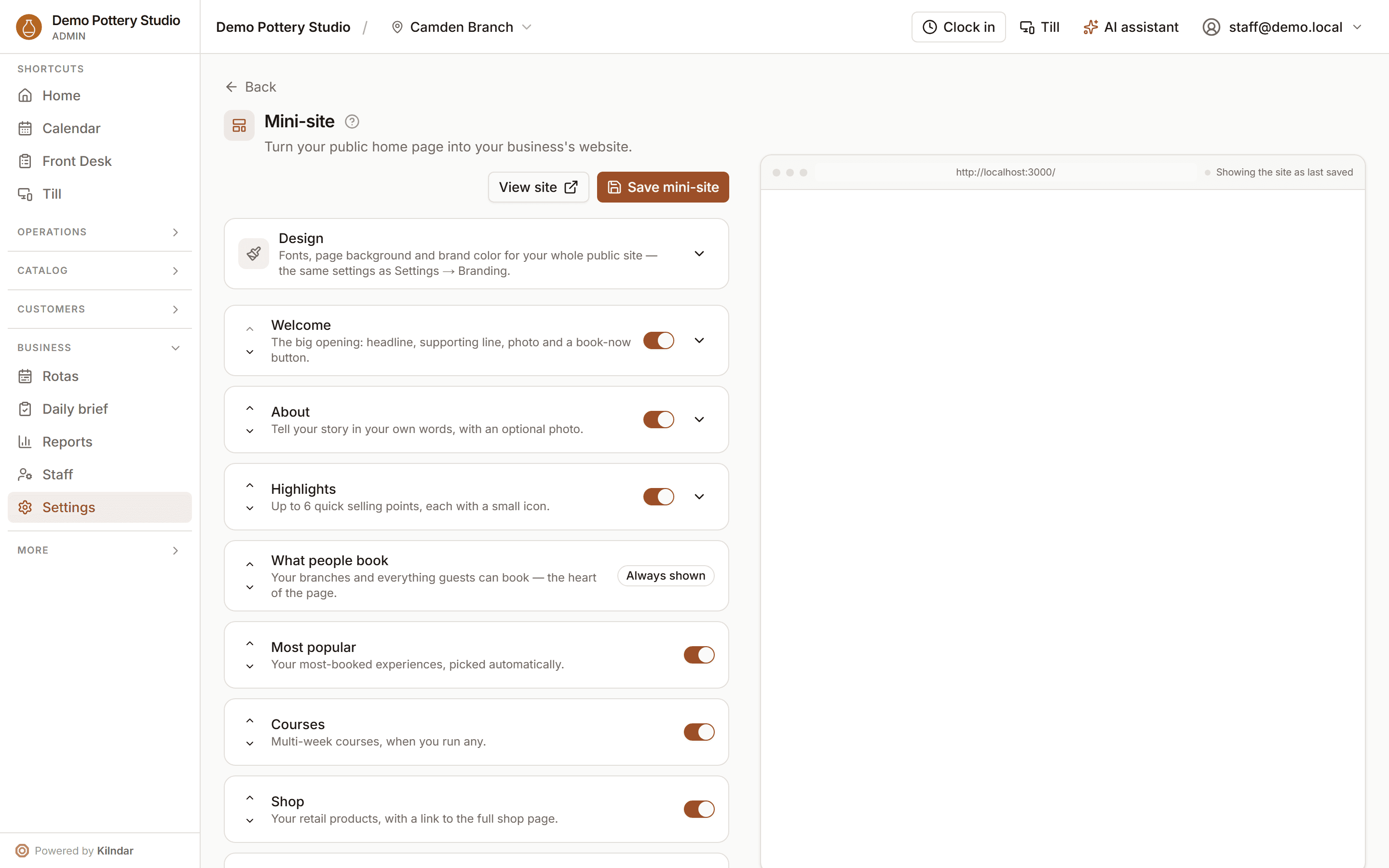Click the preview URL http://localhost:3000/
The image size is (1389, 868).
1005,172
